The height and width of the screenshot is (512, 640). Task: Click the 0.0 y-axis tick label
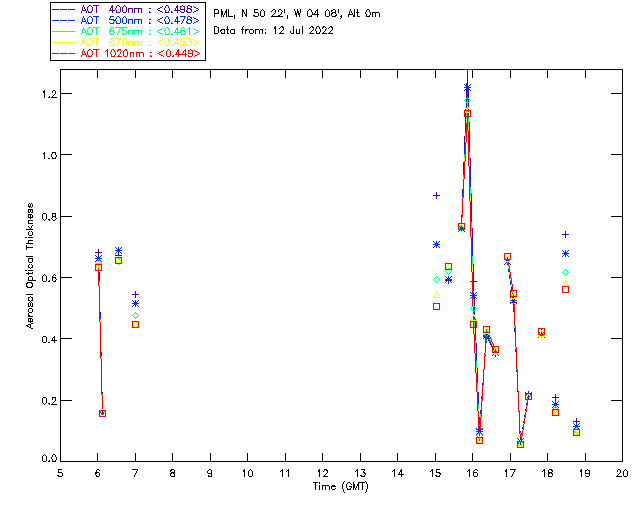48,459
